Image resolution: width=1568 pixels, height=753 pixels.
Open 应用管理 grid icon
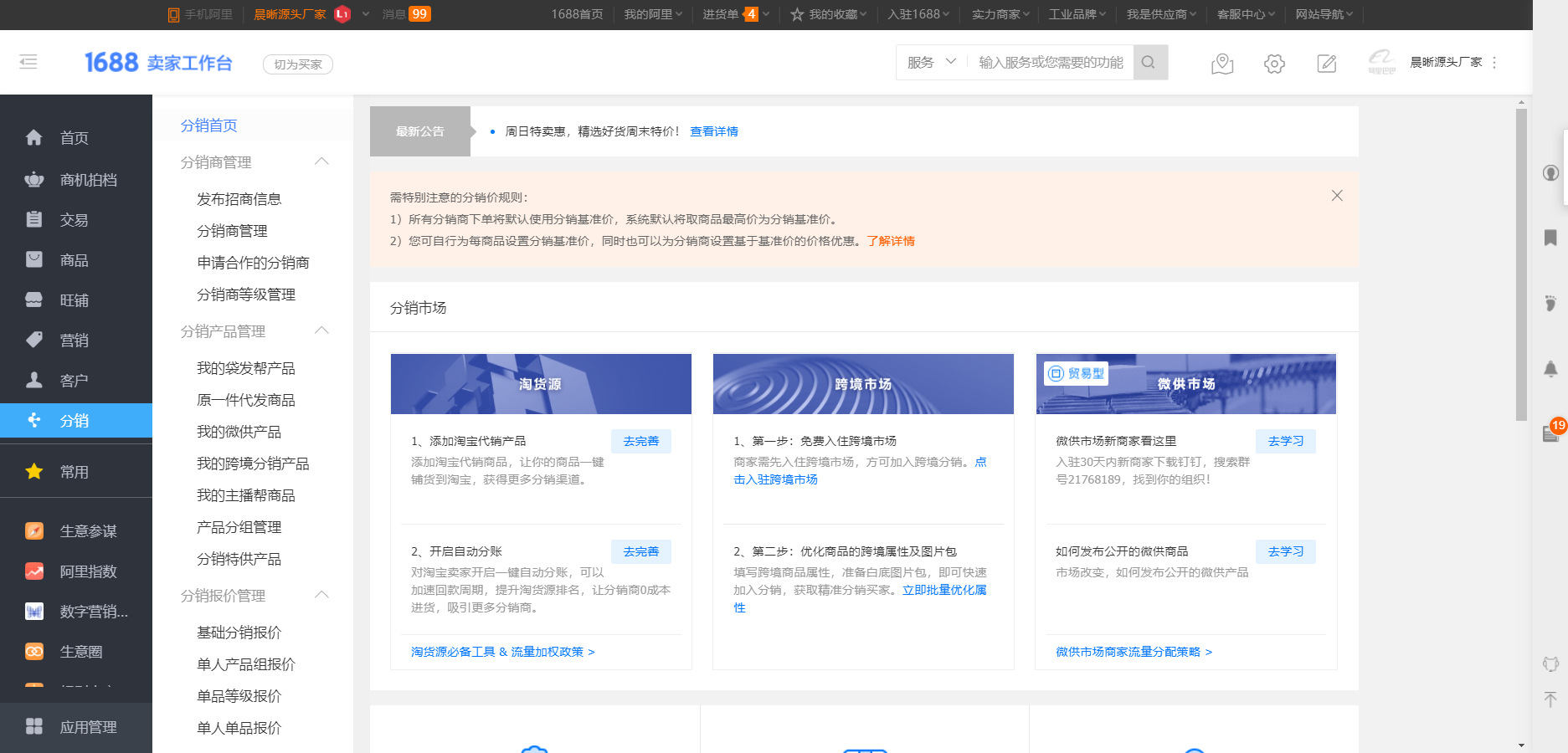(34, 726)
